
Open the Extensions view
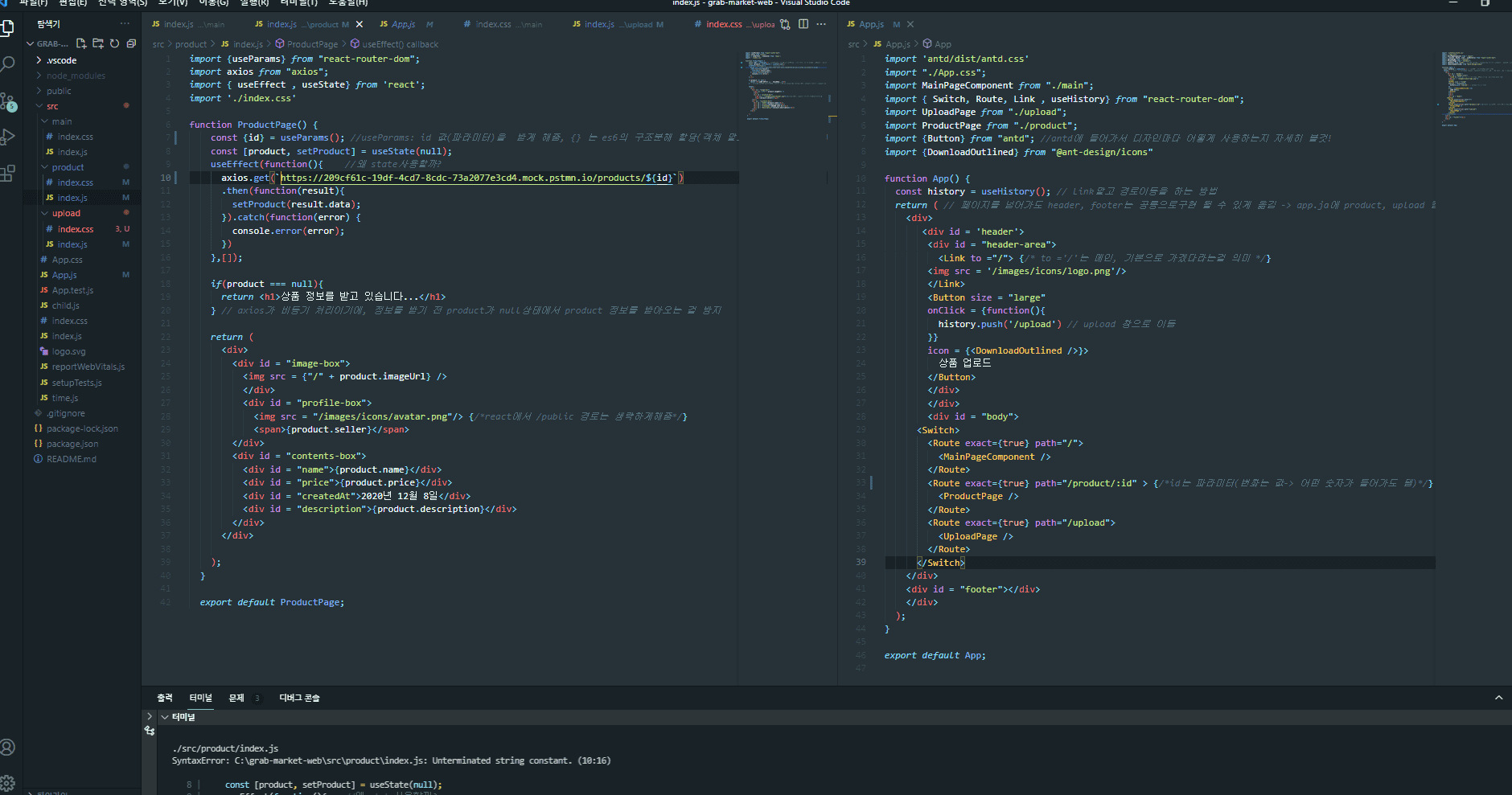pos(8,173)
